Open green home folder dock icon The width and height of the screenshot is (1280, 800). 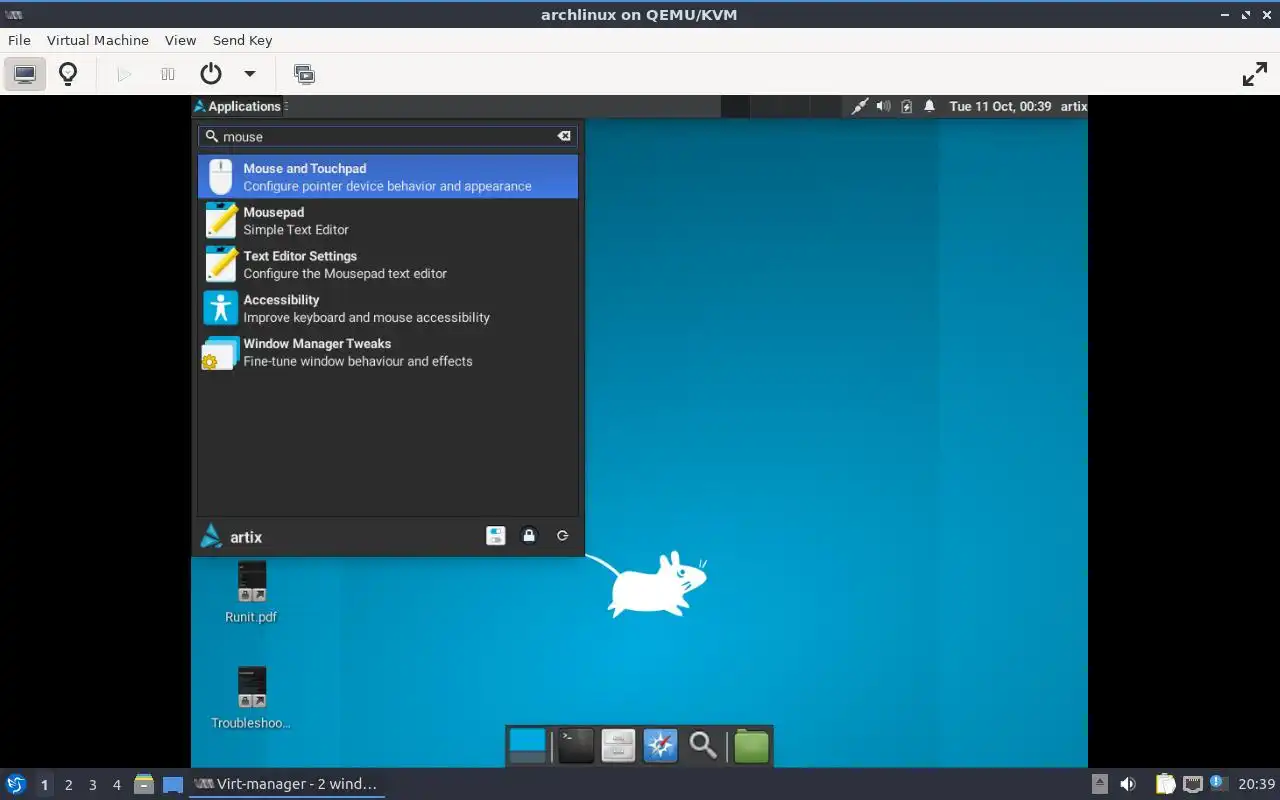(x=751, y=746)
